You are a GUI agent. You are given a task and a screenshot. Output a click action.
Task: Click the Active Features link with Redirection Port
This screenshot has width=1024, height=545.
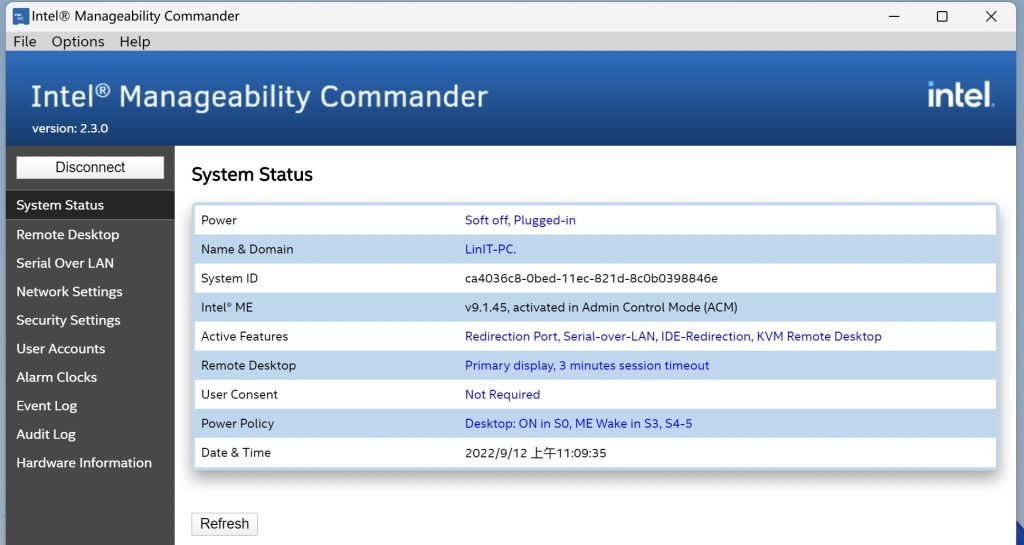click(x=673, y=336)
